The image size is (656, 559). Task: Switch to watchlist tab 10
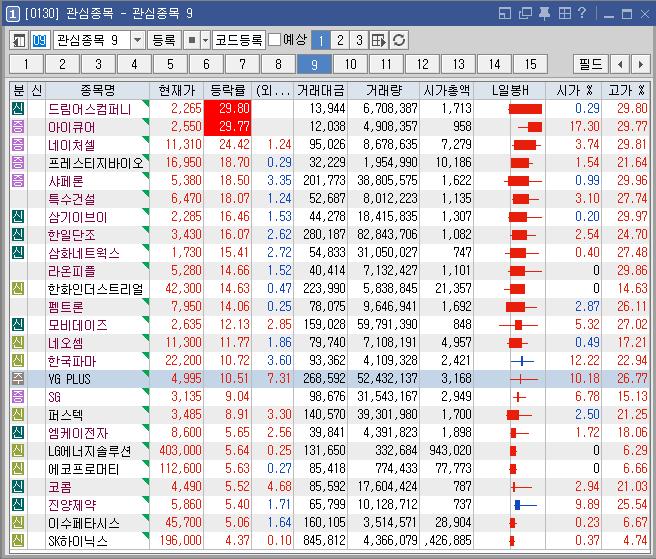tap(351, 64)
